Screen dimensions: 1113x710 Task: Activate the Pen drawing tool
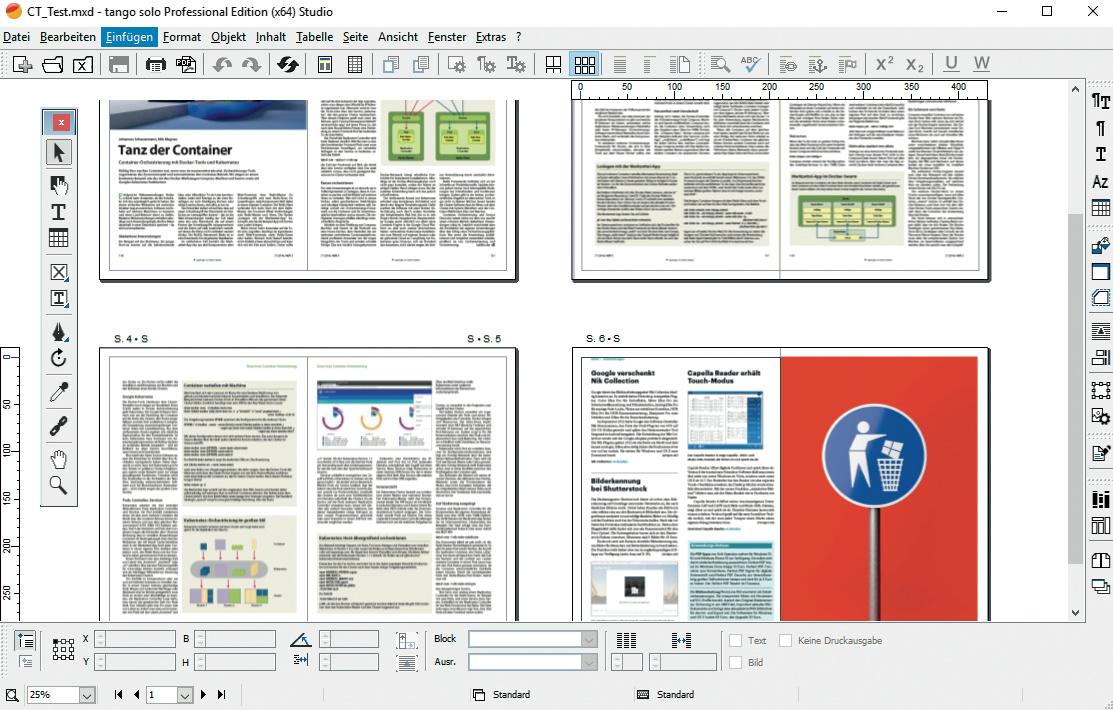pos(59,331)
